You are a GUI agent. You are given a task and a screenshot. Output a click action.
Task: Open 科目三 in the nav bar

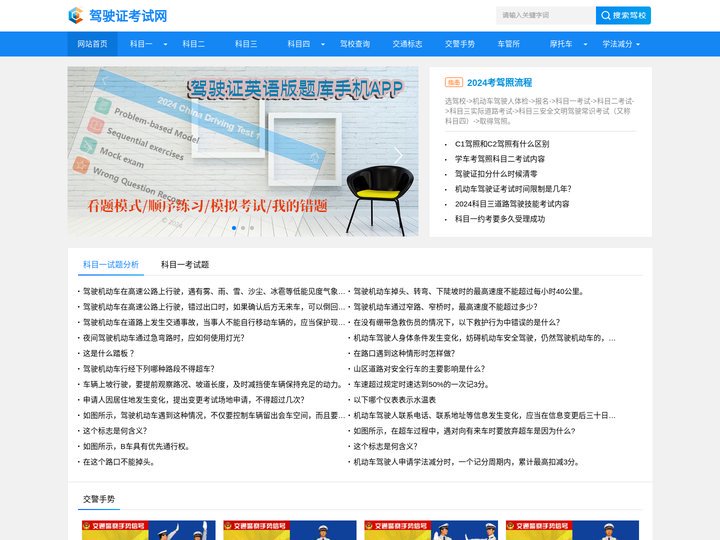[x=246, y=44]
